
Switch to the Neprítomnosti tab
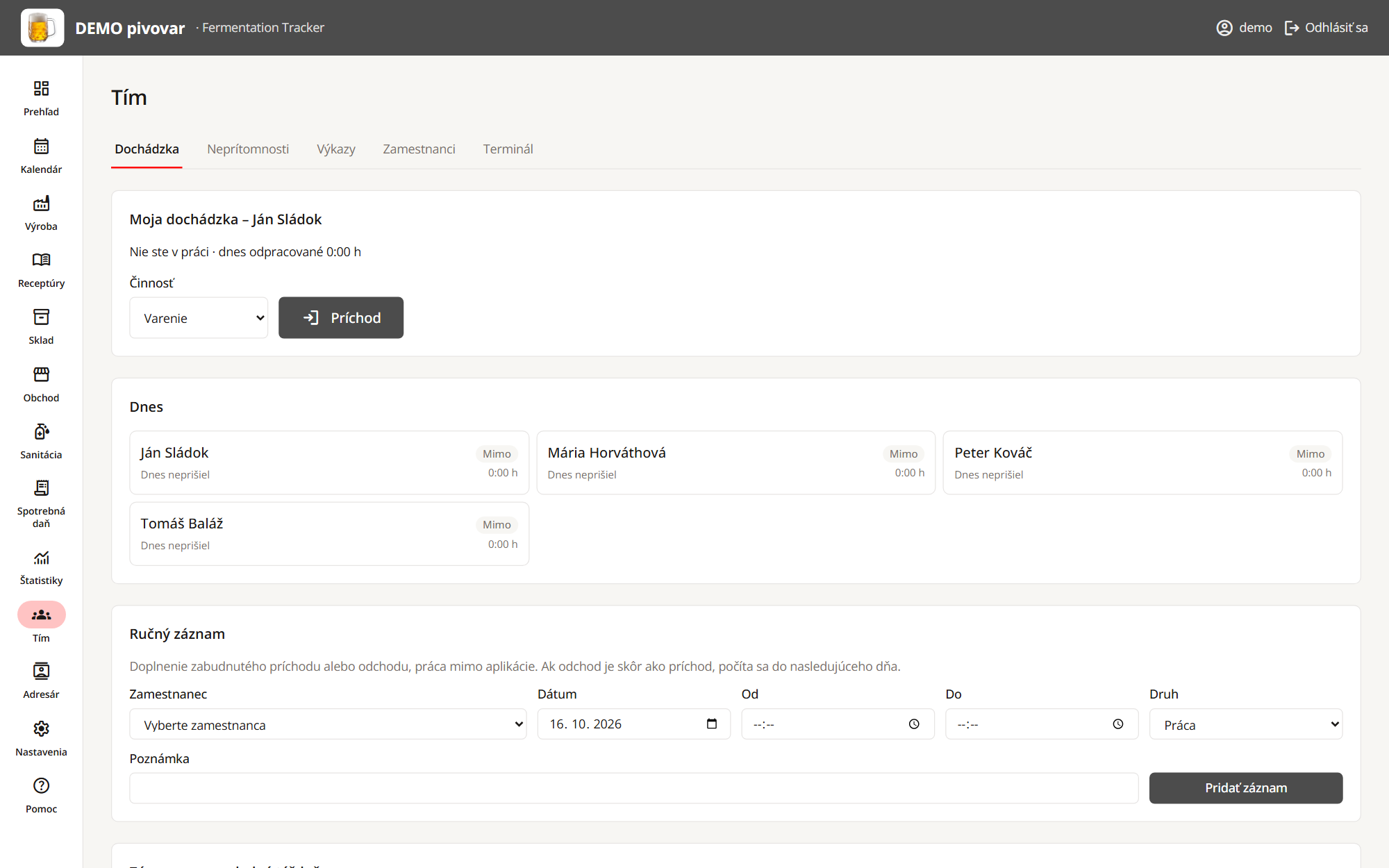click(248, 149)
